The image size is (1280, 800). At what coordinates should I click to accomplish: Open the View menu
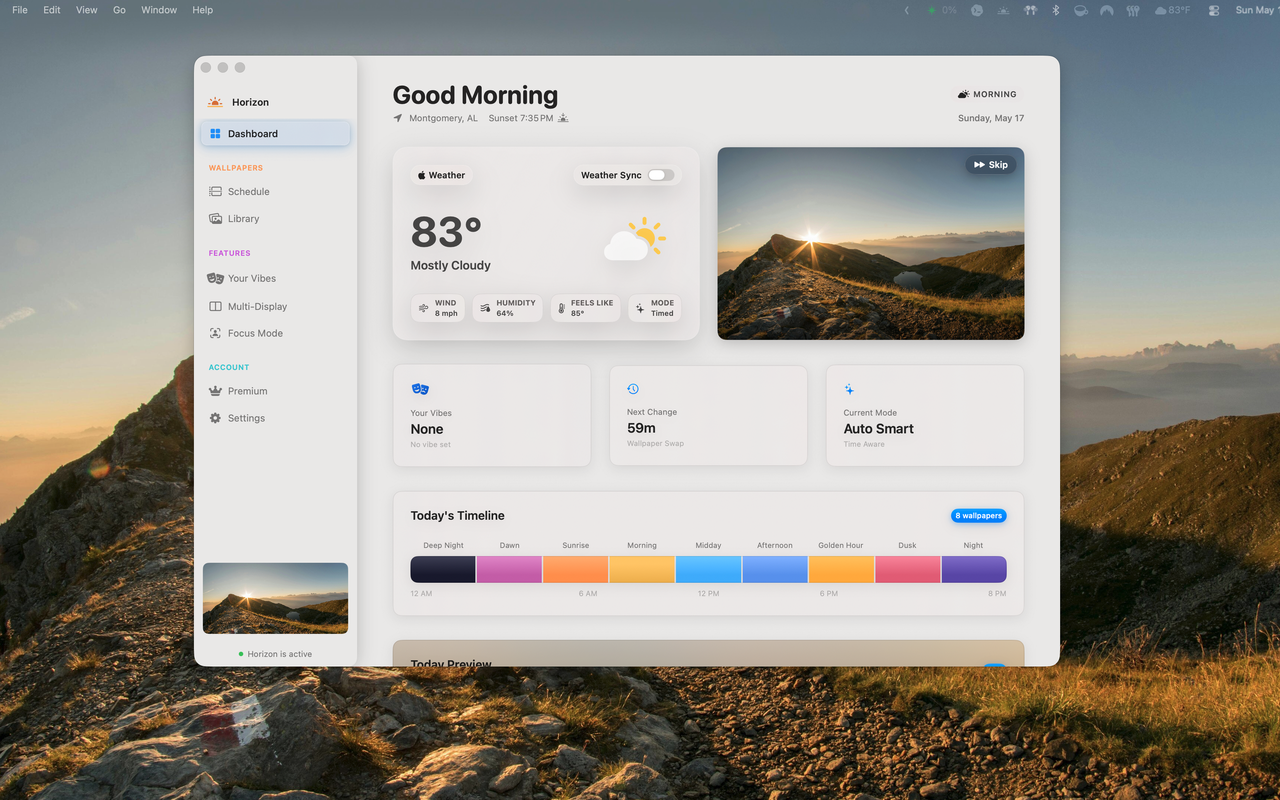[x=87, y=10]
